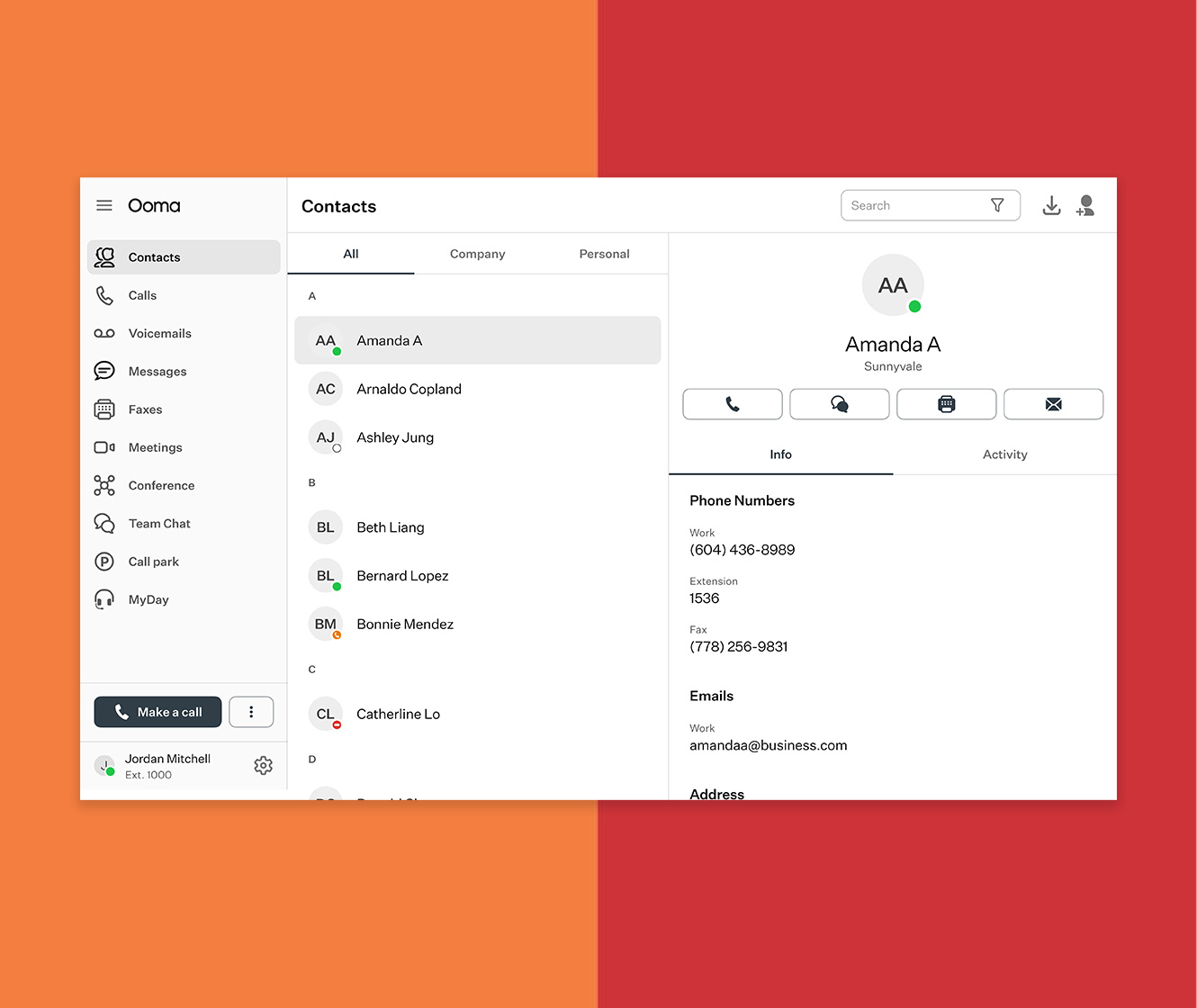
Task: Send a fax to Amanda A
Action: point(946,404)
